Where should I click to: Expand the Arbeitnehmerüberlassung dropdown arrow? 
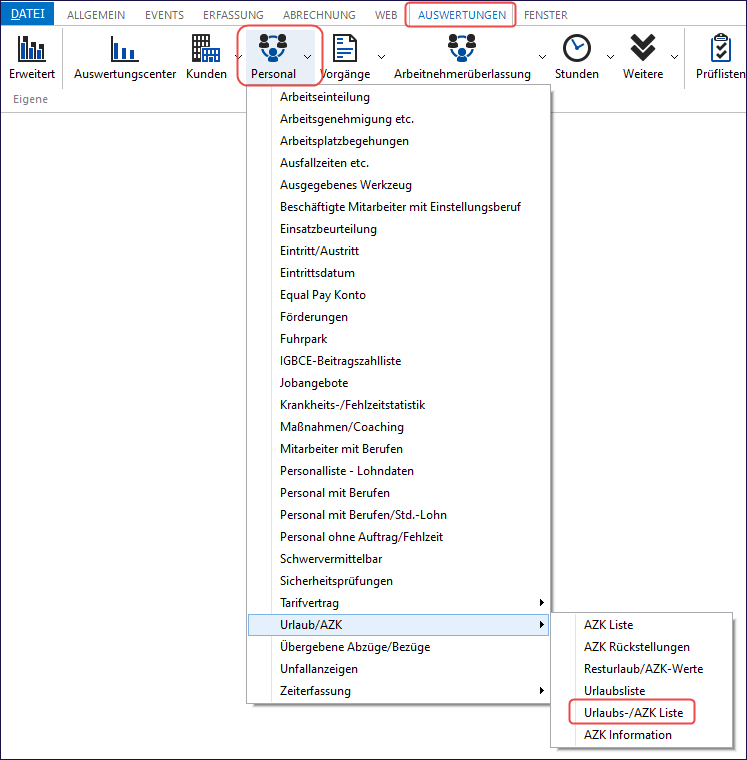(542, 57)
